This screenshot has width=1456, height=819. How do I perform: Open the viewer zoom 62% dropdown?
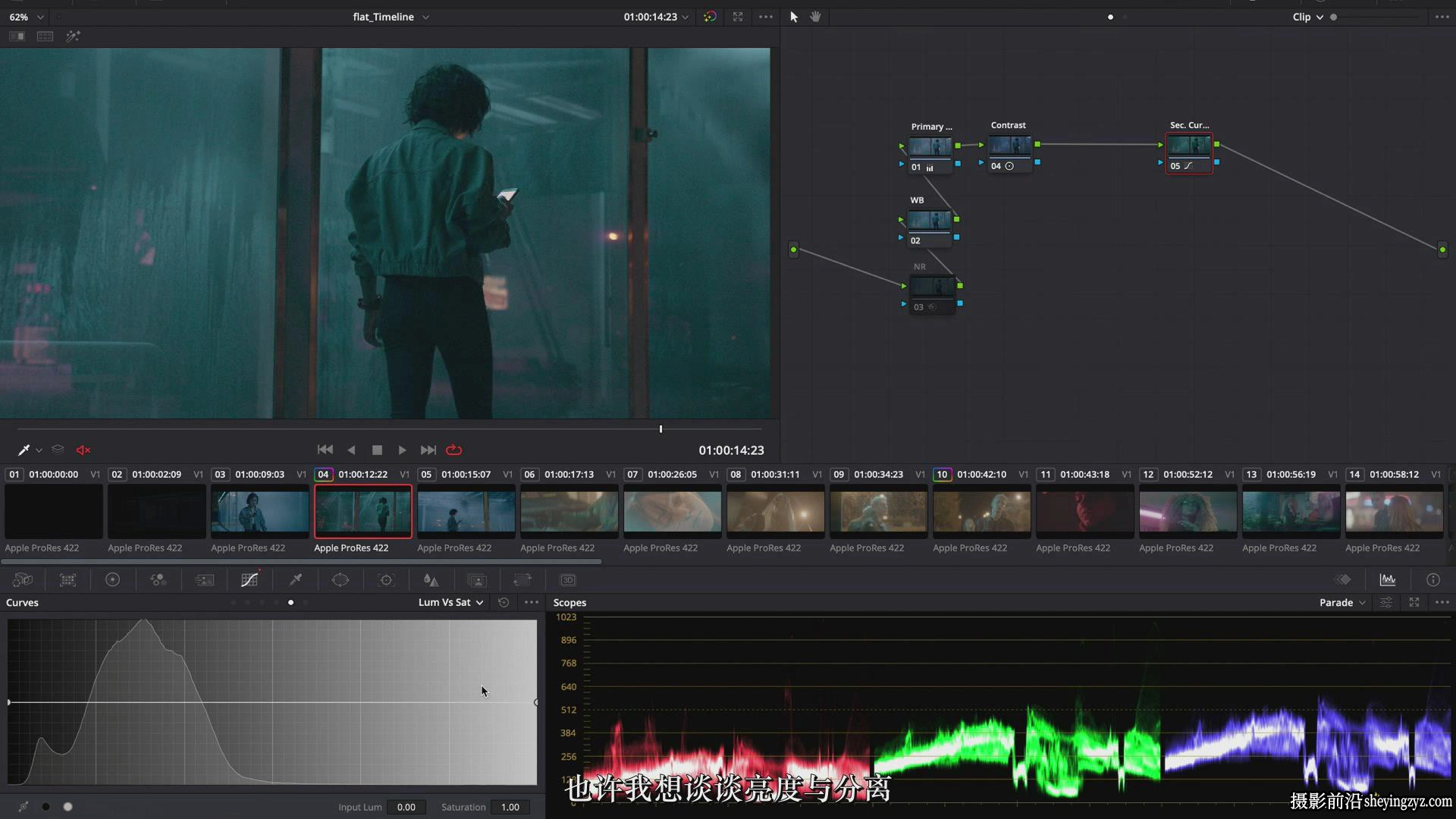27,17
